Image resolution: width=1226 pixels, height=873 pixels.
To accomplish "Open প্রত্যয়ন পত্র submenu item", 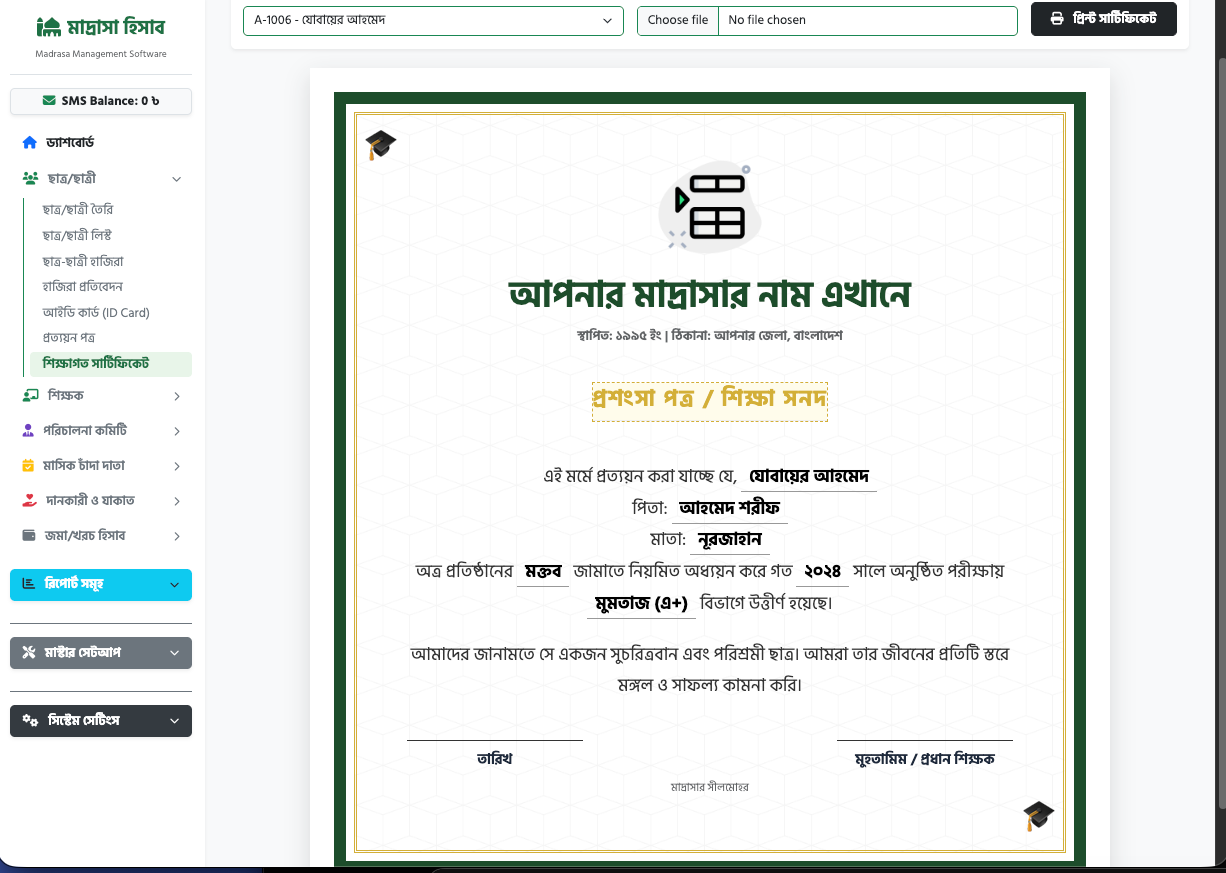I will pyautogui.click(x=69, y=338).
